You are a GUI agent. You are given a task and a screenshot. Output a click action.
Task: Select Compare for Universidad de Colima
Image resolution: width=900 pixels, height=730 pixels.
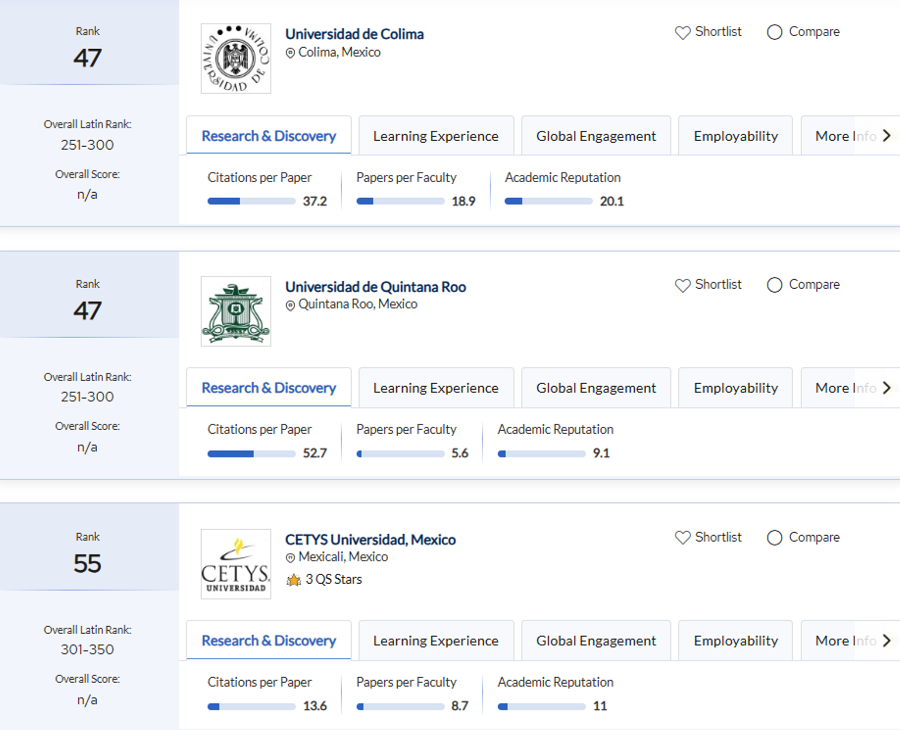tap(773, 31)
